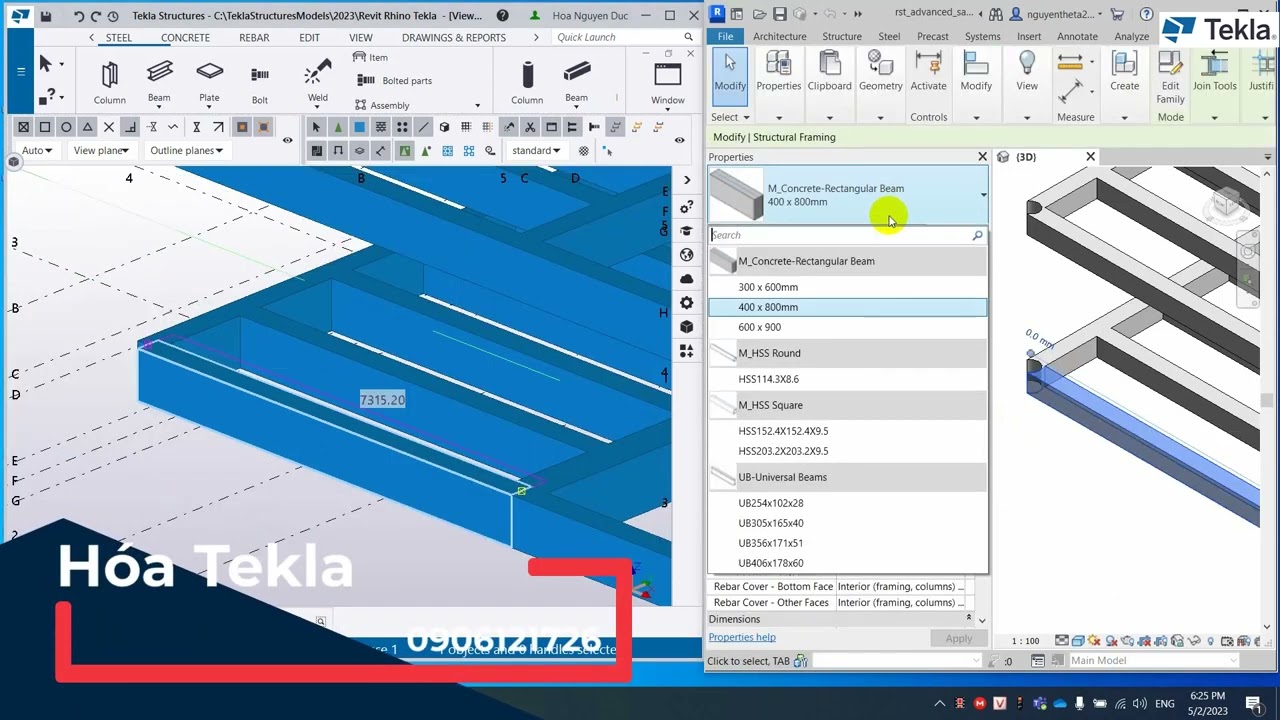The image size is (1280, 720).
Task: Open the Structure ribbon tab in Revit
Action: point(841,36)
